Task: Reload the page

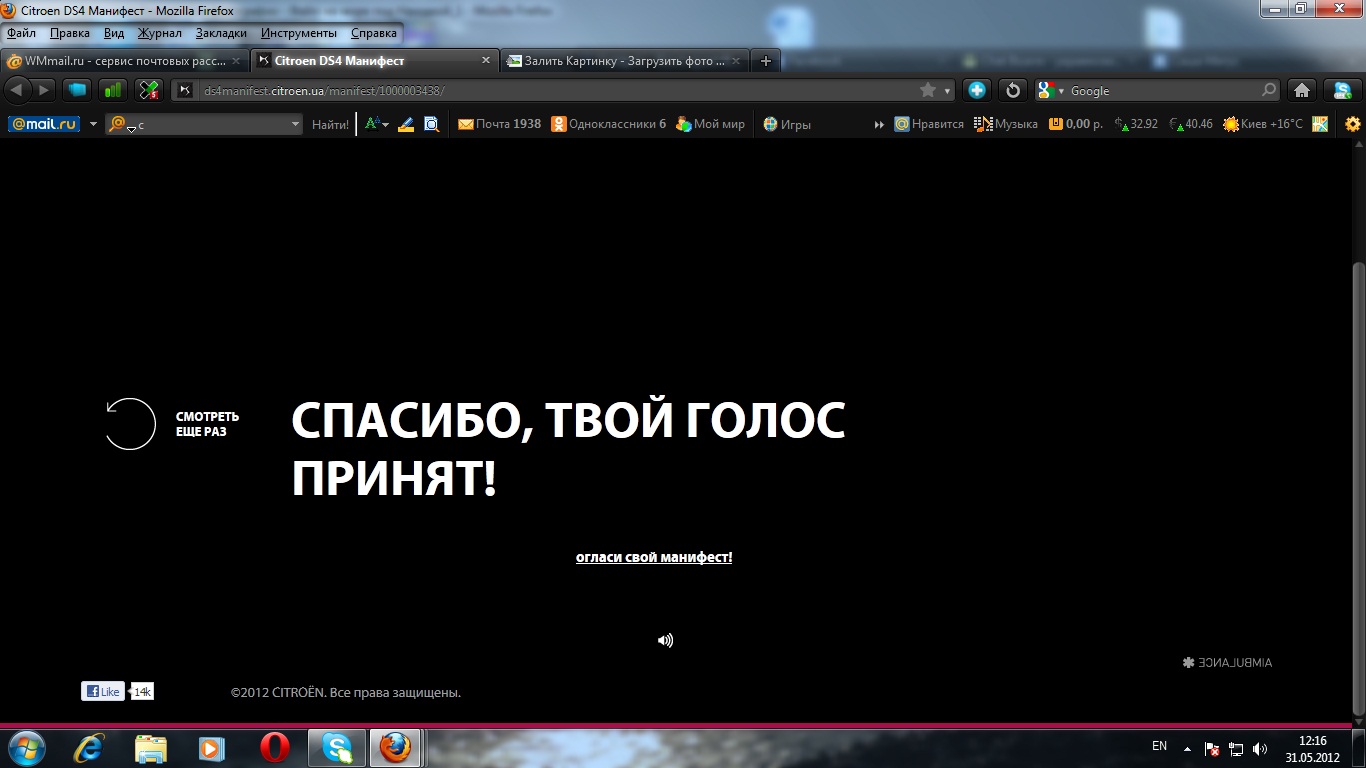Action: [1013, 90]
